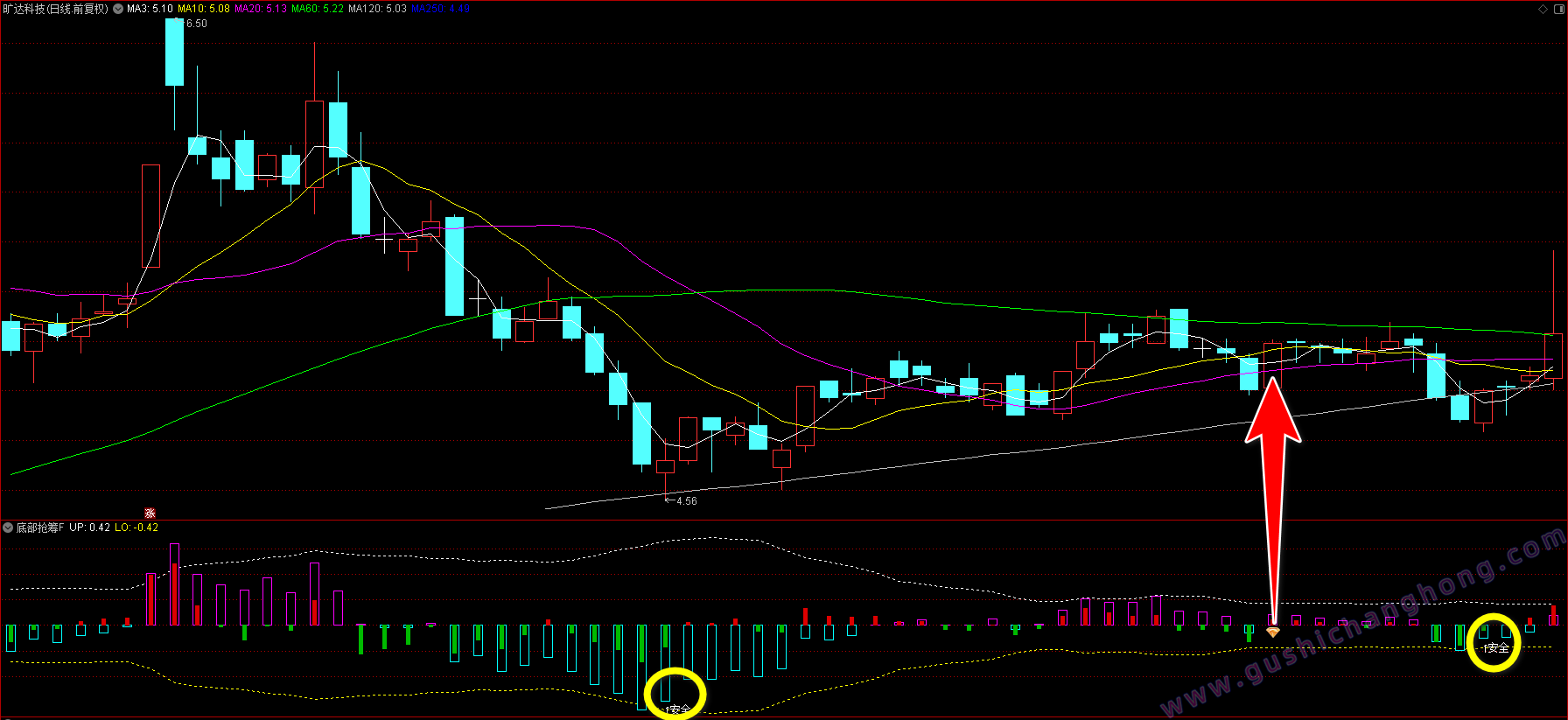Click the red candlestick at the 4.56 low
Screen dimensions: 1568x720
pyautogui.click(x=666, y=466)
